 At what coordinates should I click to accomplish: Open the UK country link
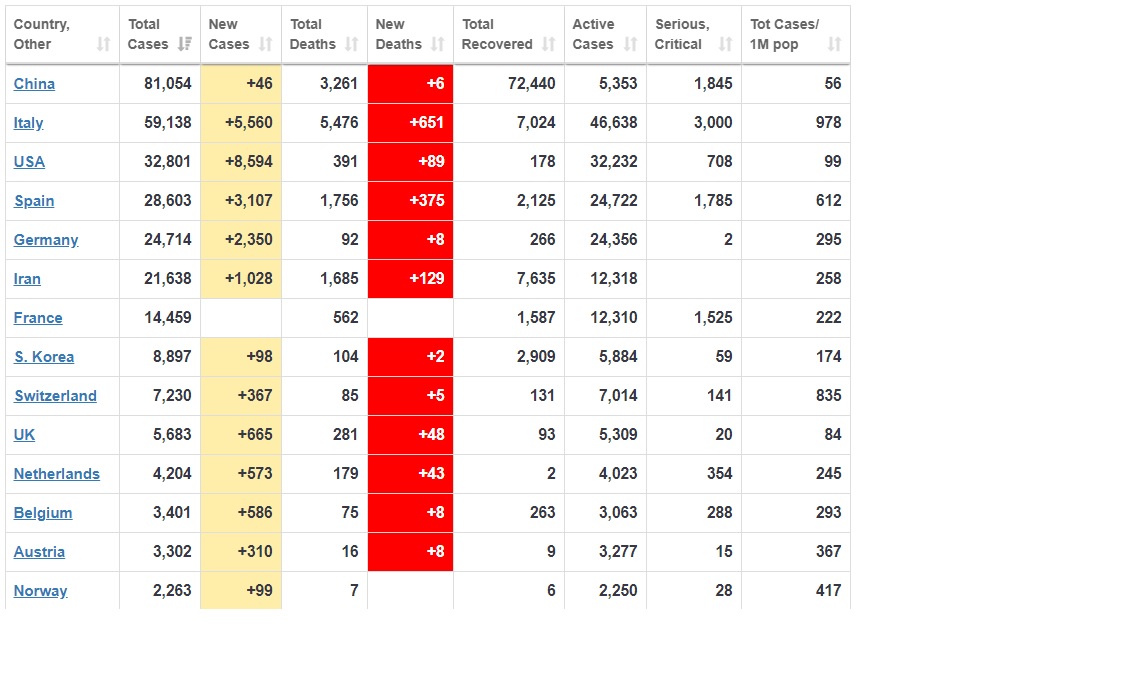point(24,435)
